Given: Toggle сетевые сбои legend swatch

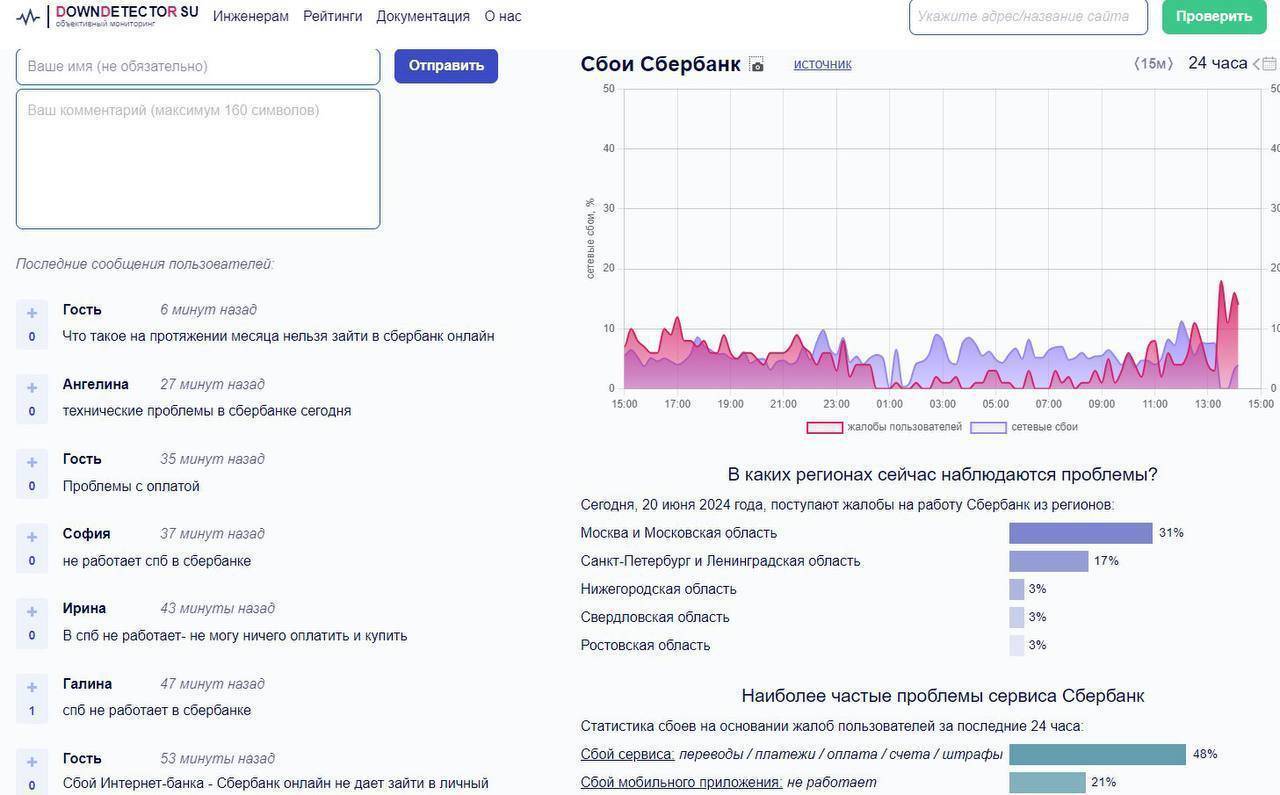Looking at the screenshot, I should tap(988, 427).
